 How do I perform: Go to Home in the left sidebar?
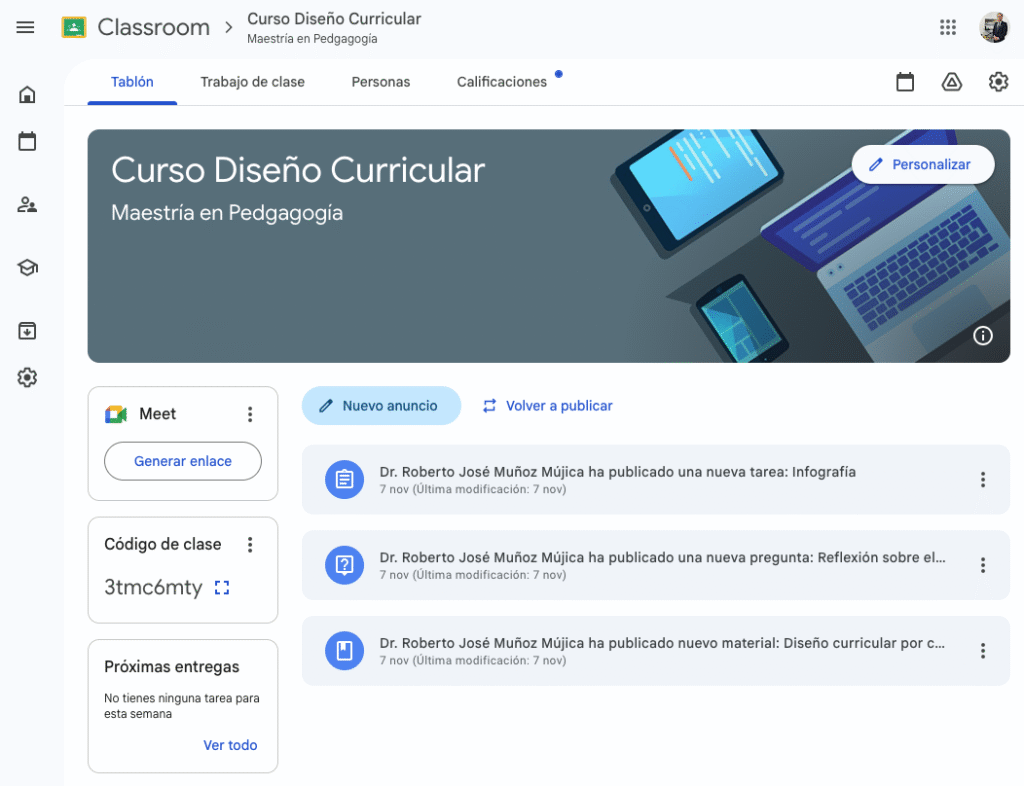[27, 95]
